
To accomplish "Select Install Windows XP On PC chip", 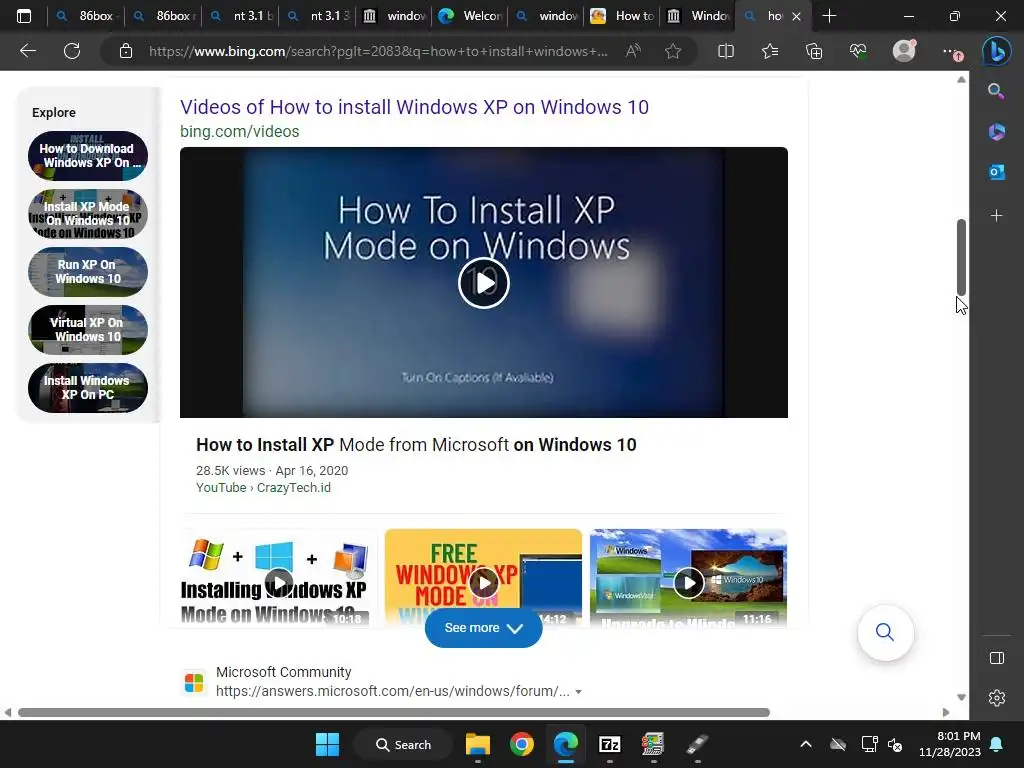I will click(x=88, y=388).
